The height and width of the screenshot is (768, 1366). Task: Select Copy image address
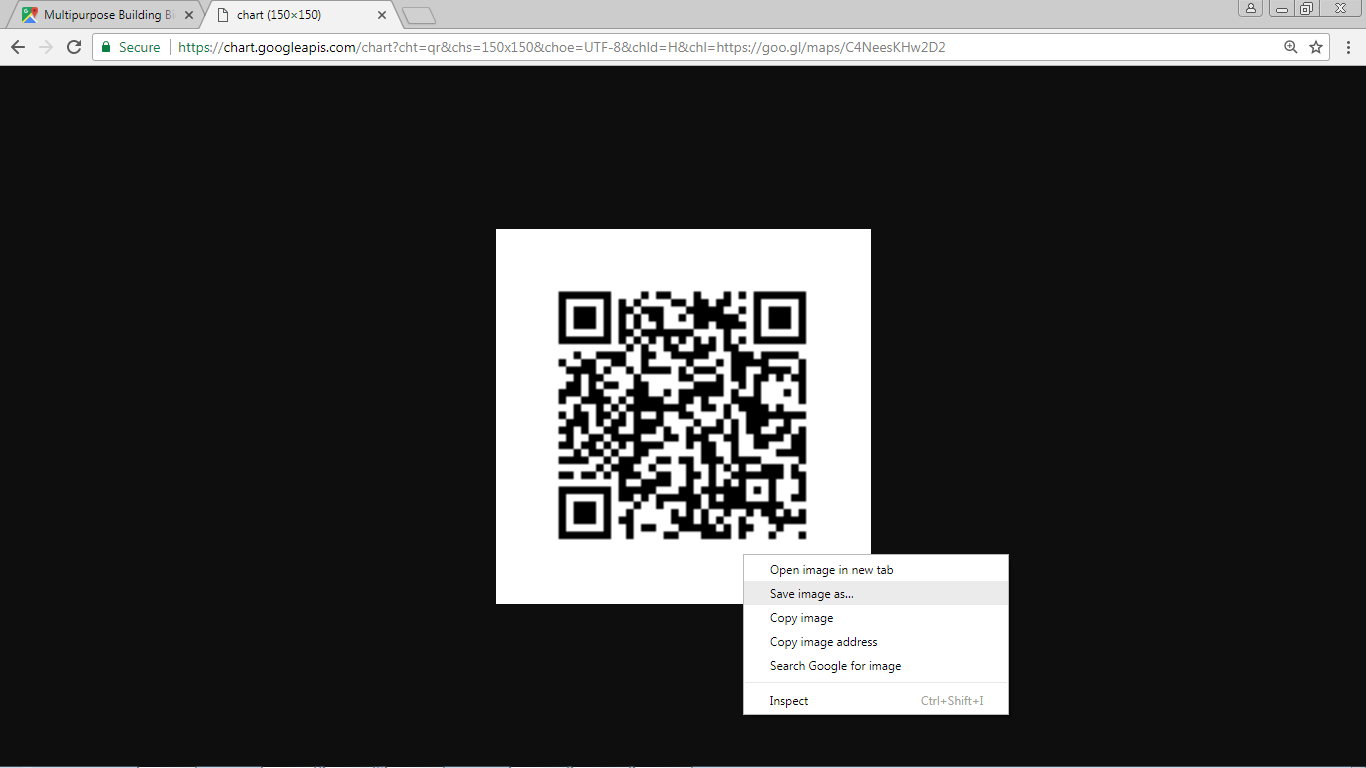click(x=876, y=642)
